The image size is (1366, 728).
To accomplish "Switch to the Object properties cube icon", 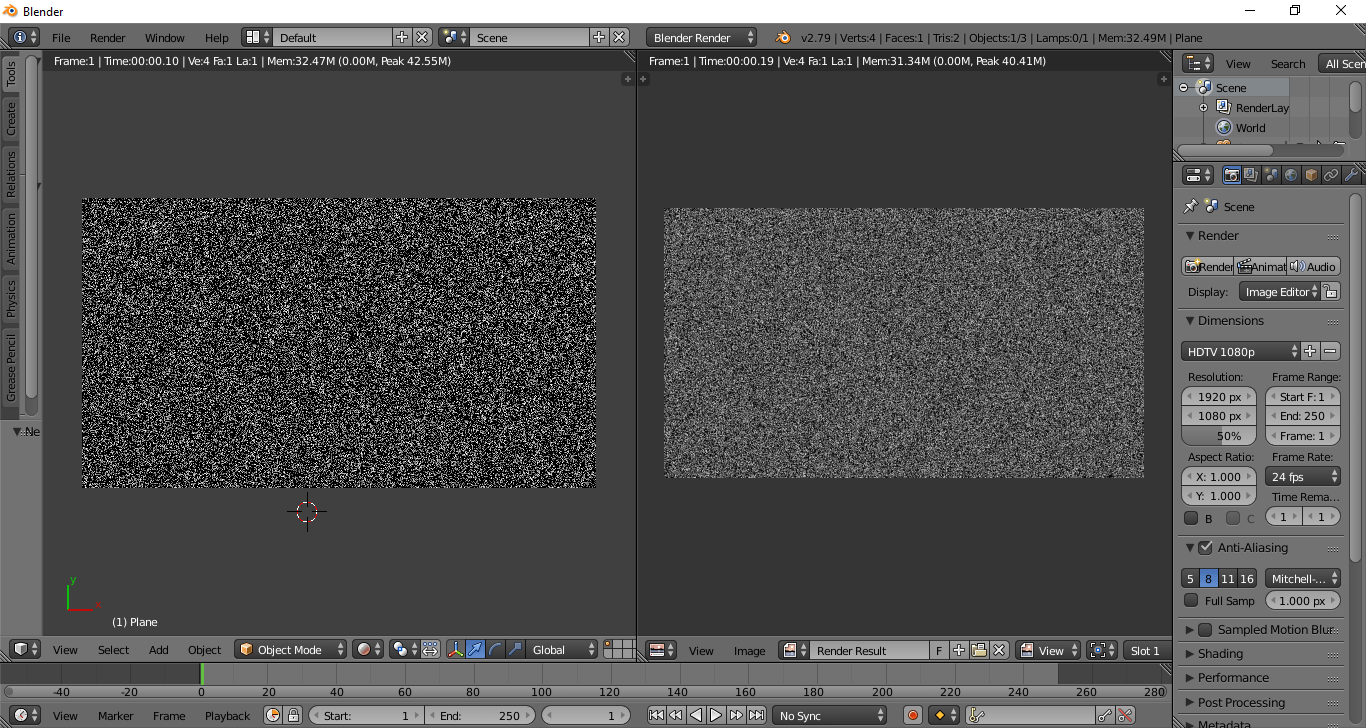I will (1309, 174).
